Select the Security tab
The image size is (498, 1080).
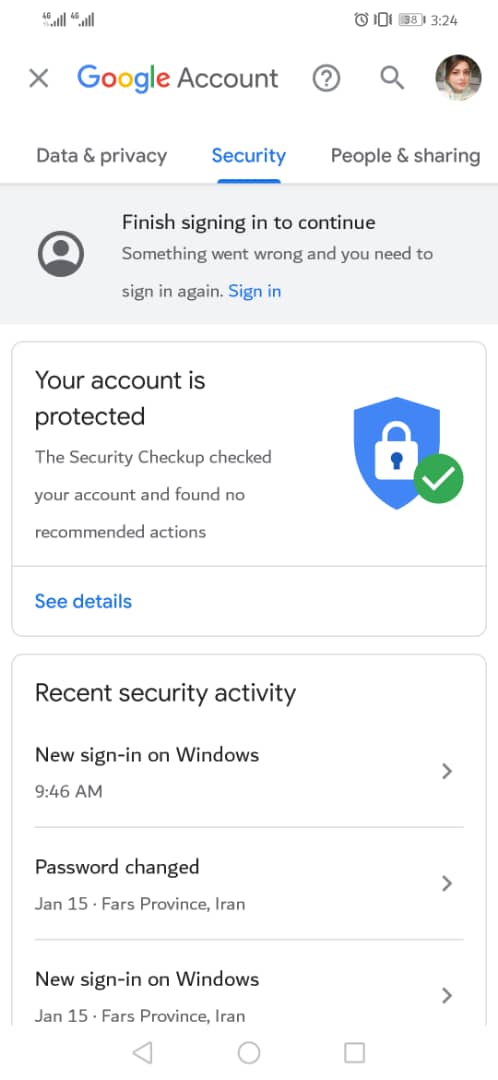(x=249, y=156)
